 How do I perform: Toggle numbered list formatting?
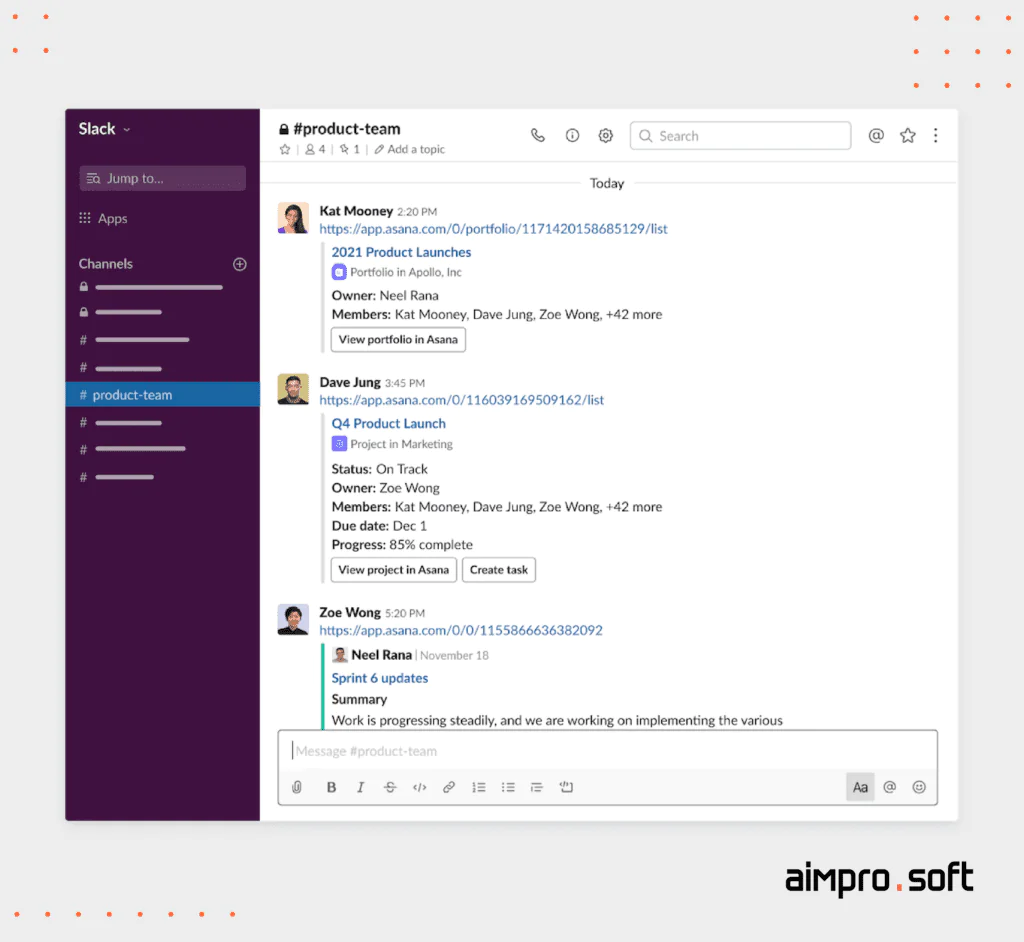point(479,787)
